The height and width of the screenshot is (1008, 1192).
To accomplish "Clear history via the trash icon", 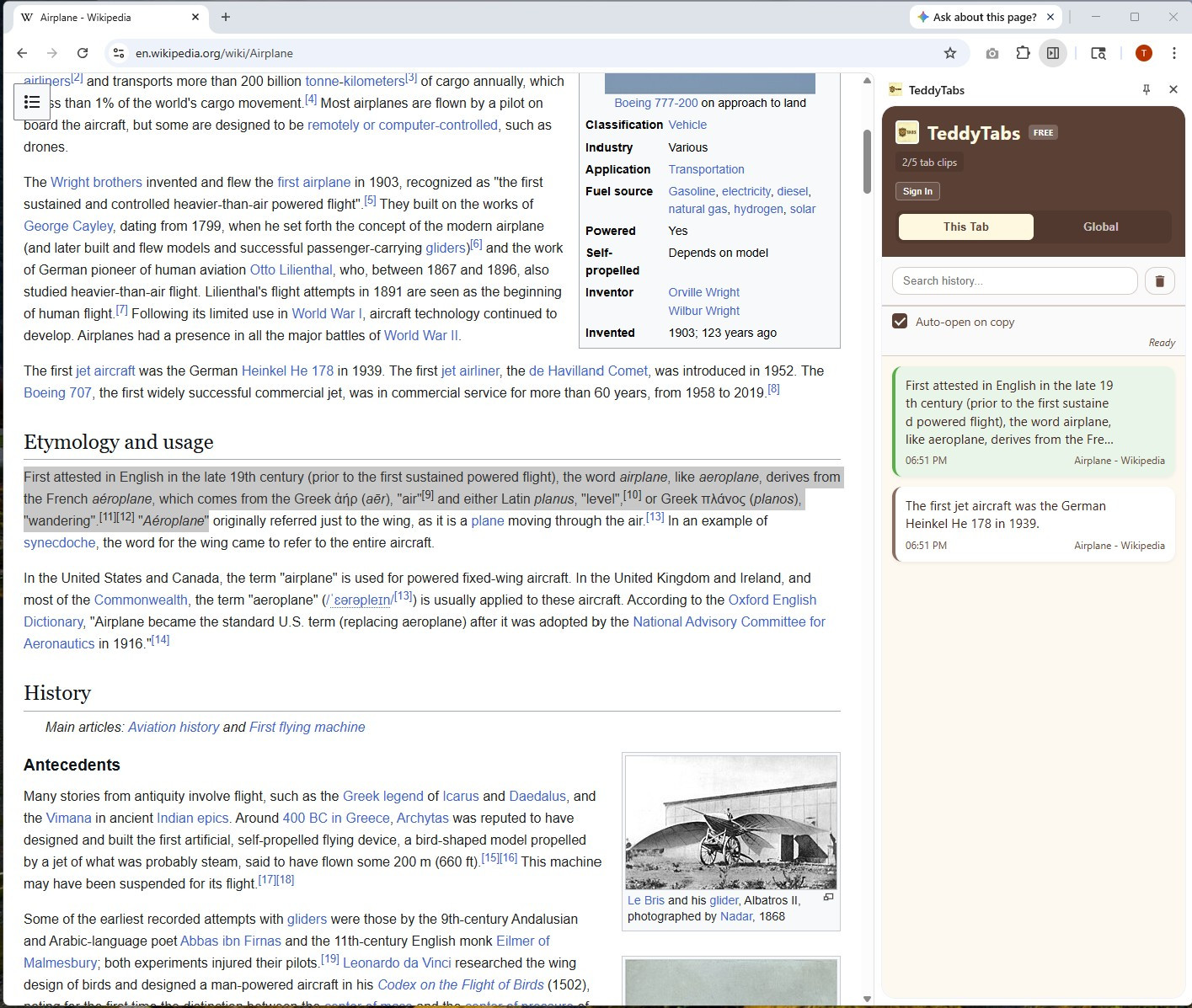I will [x=1160, y=280].
